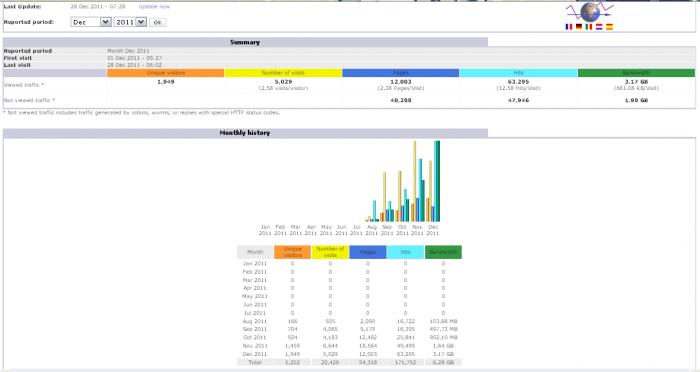Click the cyan Hits summary header
The height and width of the screenshot is (372, 700).
518,73
